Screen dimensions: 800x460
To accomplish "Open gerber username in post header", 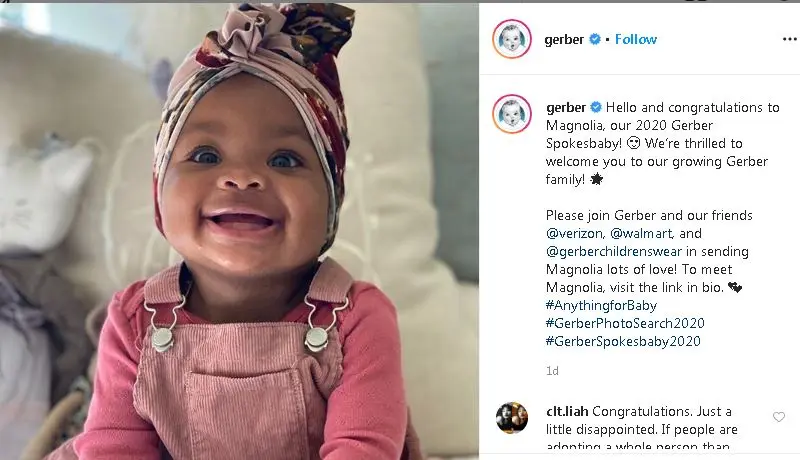I will 564,40.
